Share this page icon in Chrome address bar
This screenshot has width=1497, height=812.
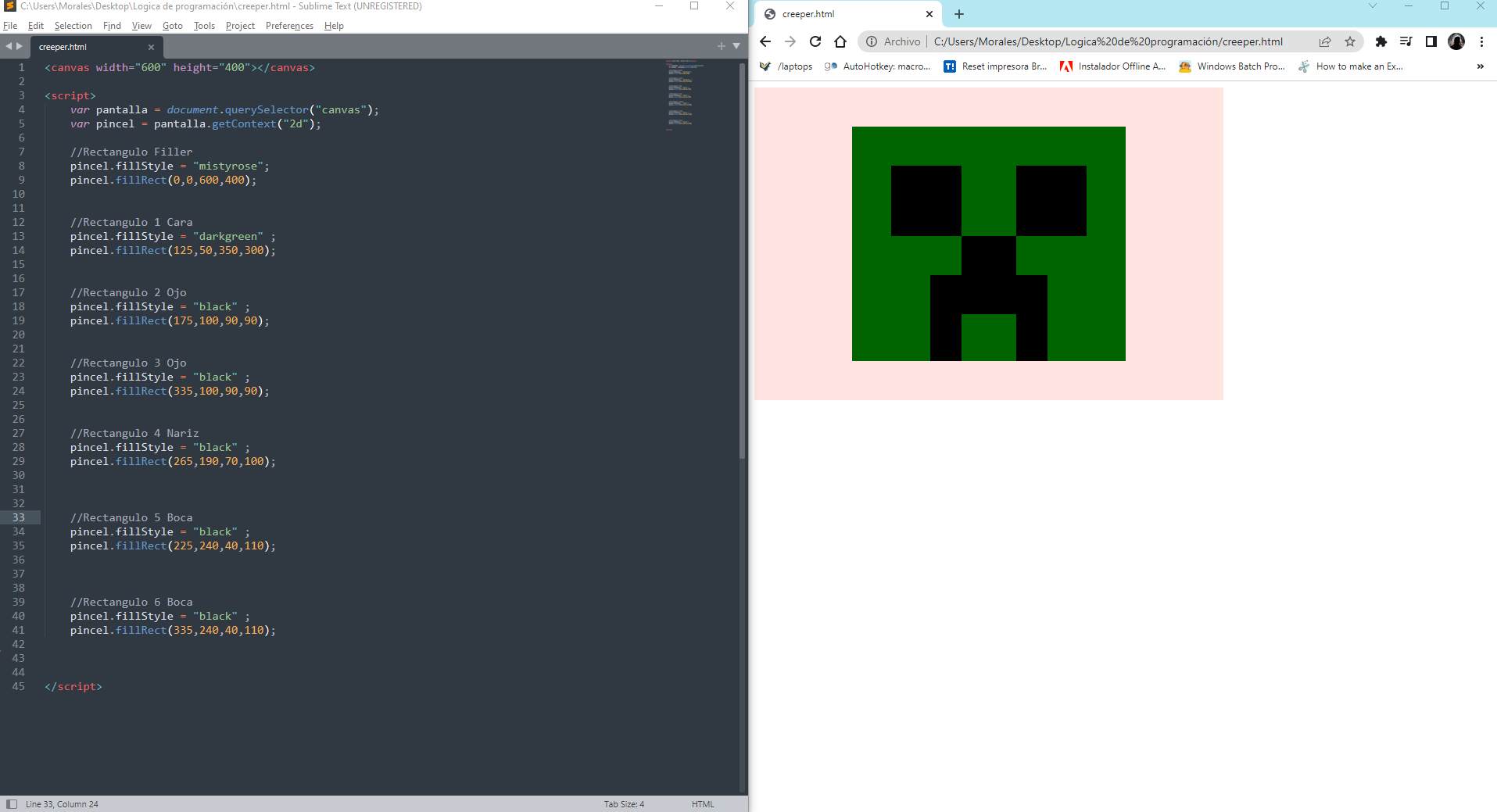pyautogui.click(x=1325, y=41)
